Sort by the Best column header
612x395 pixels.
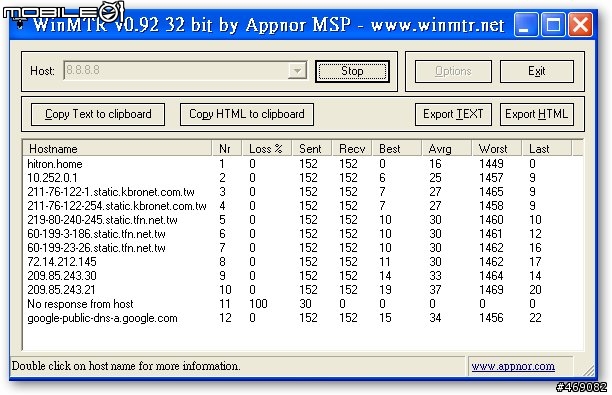tap(397, 149)
